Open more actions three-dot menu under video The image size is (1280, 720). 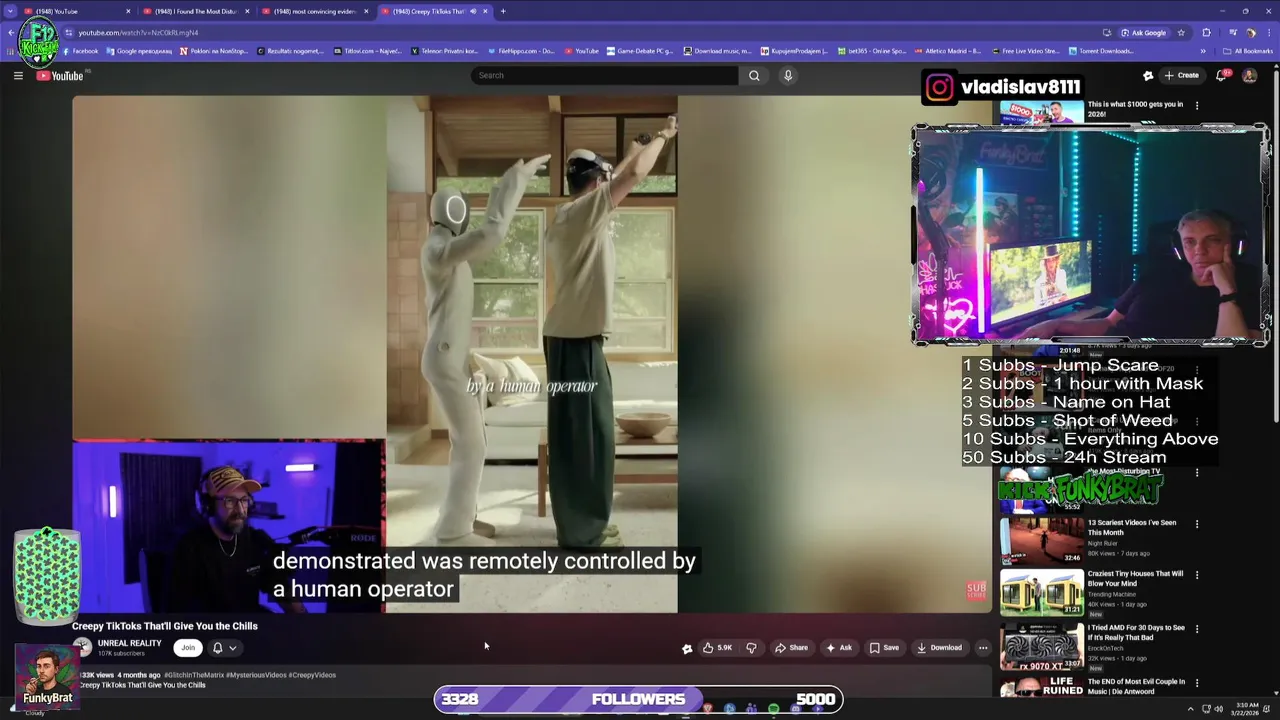983,648
